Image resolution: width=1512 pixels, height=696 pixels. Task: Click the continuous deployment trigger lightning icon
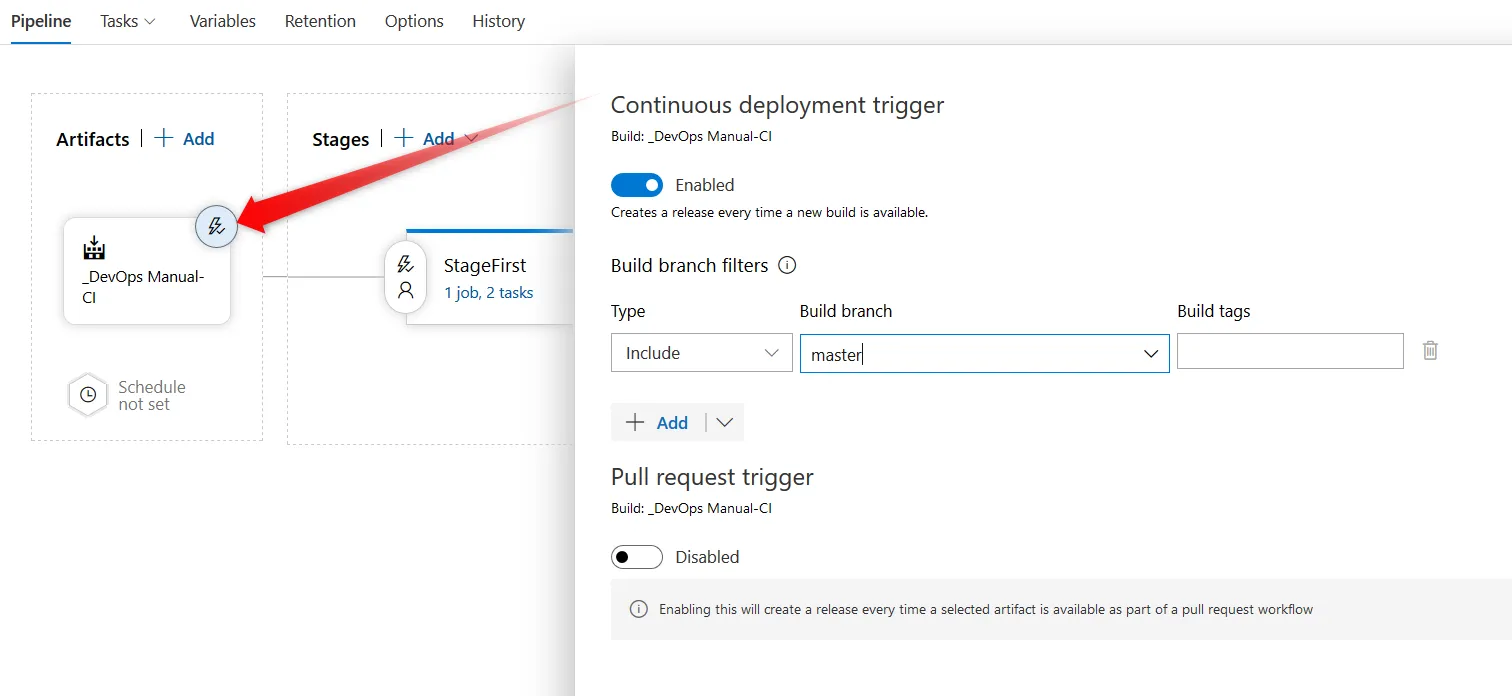coord(216,226)
